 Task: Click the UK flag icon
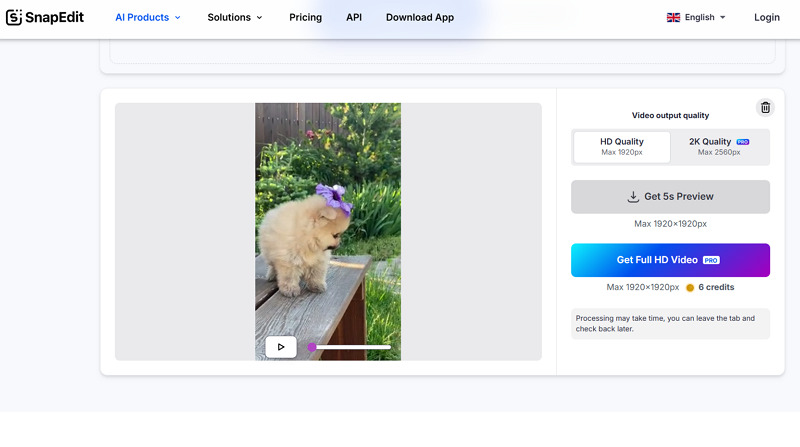(673, 18)
